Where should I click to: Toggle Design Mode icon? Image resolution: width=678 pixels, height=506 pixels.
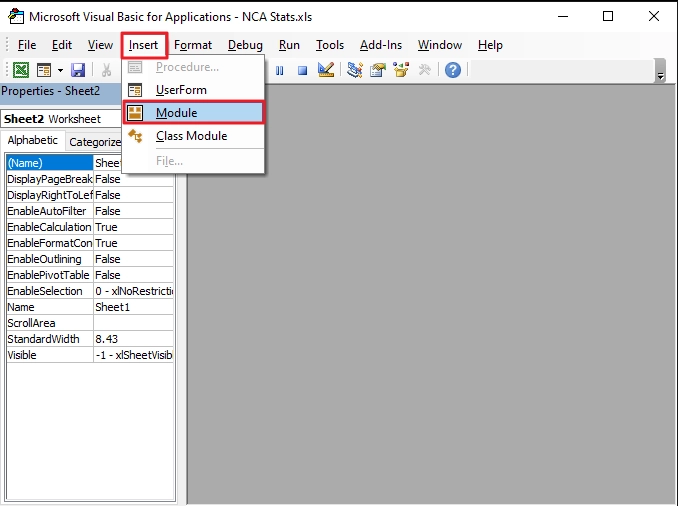(x=326, y=70)
